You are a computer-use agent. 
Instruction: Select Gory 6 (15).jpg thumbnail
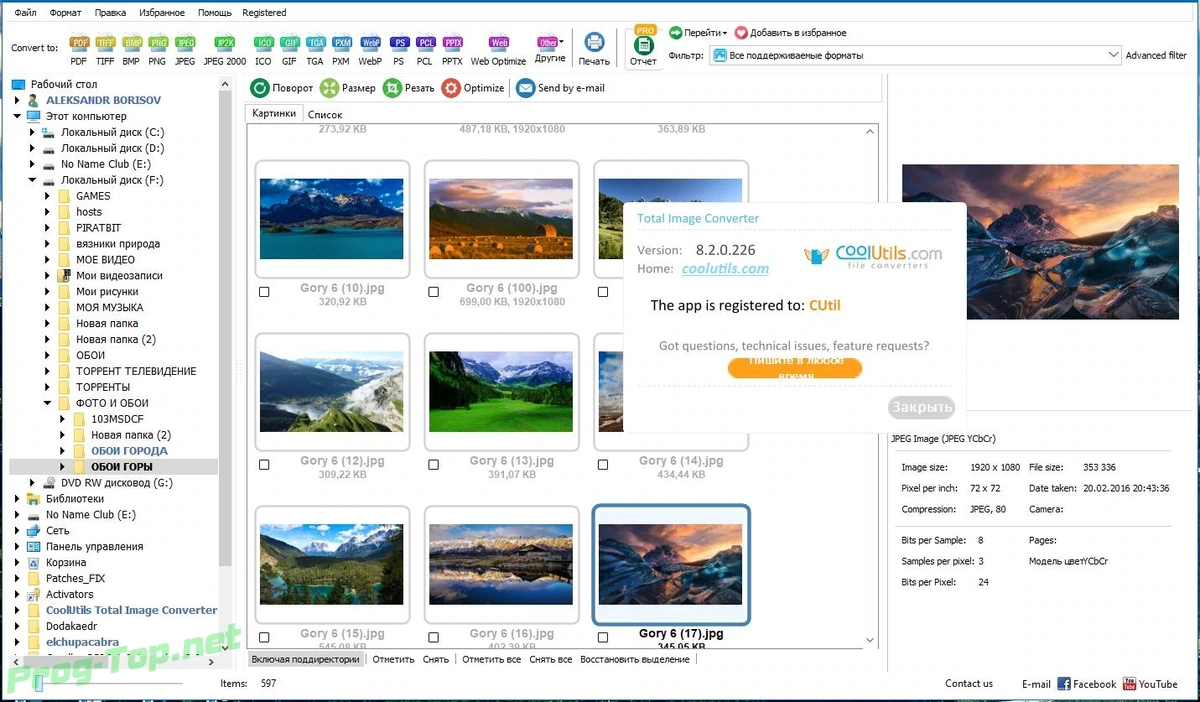(332, 565)
